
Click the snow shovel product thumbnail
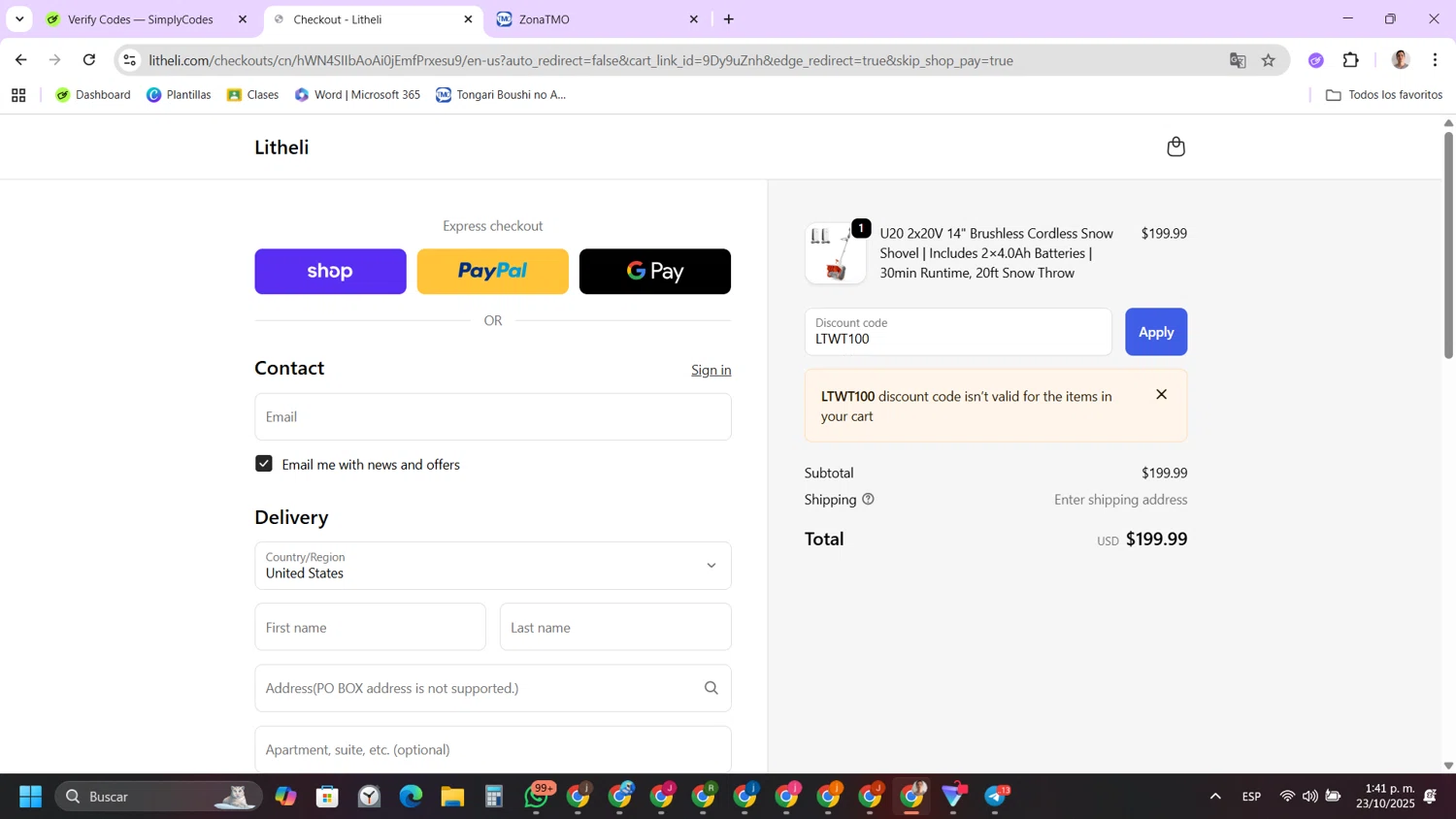point(836,253)
